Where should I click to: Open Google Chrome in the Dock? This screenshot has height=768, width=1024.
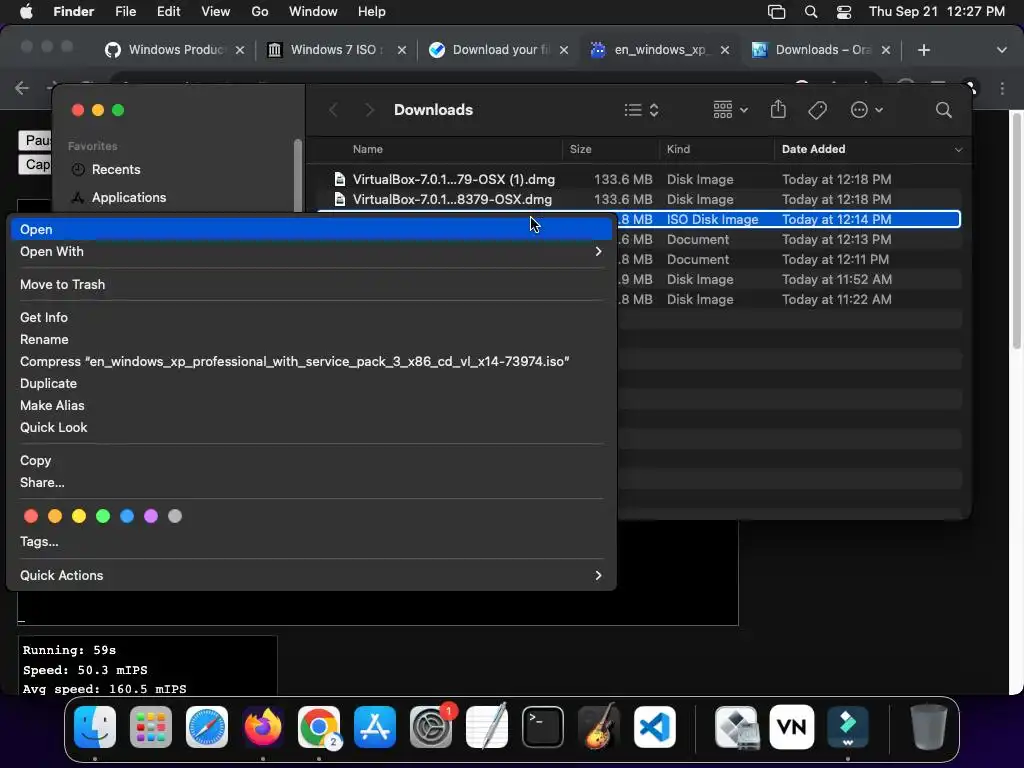[x=319, y=727]
